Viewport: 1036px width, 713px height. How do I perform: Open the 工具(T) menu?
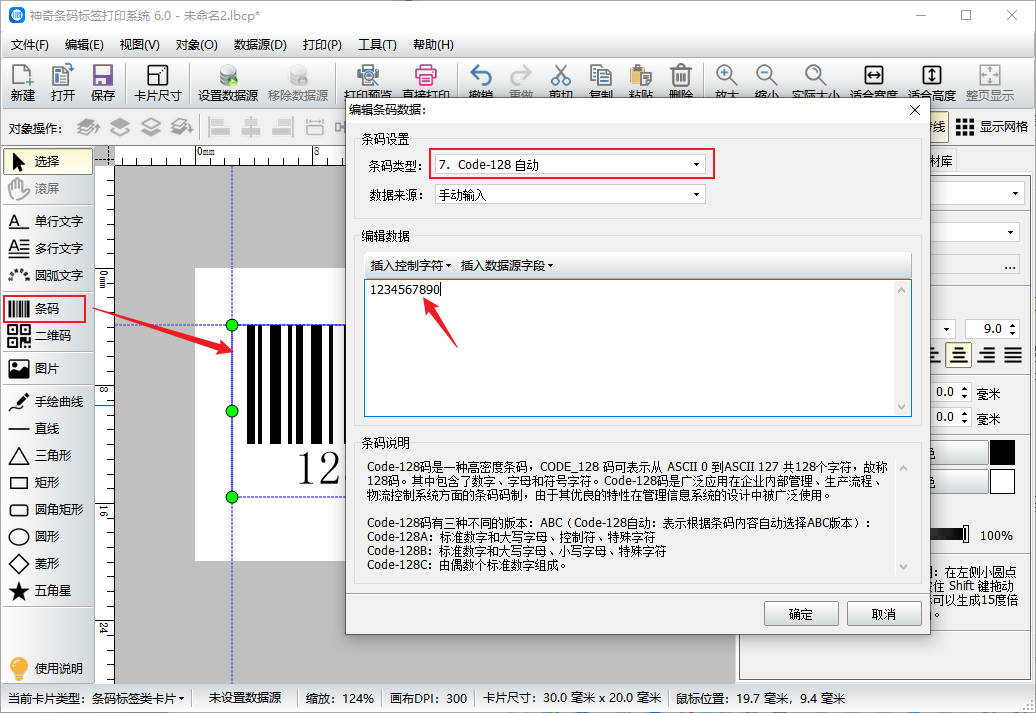pos(377,45)
